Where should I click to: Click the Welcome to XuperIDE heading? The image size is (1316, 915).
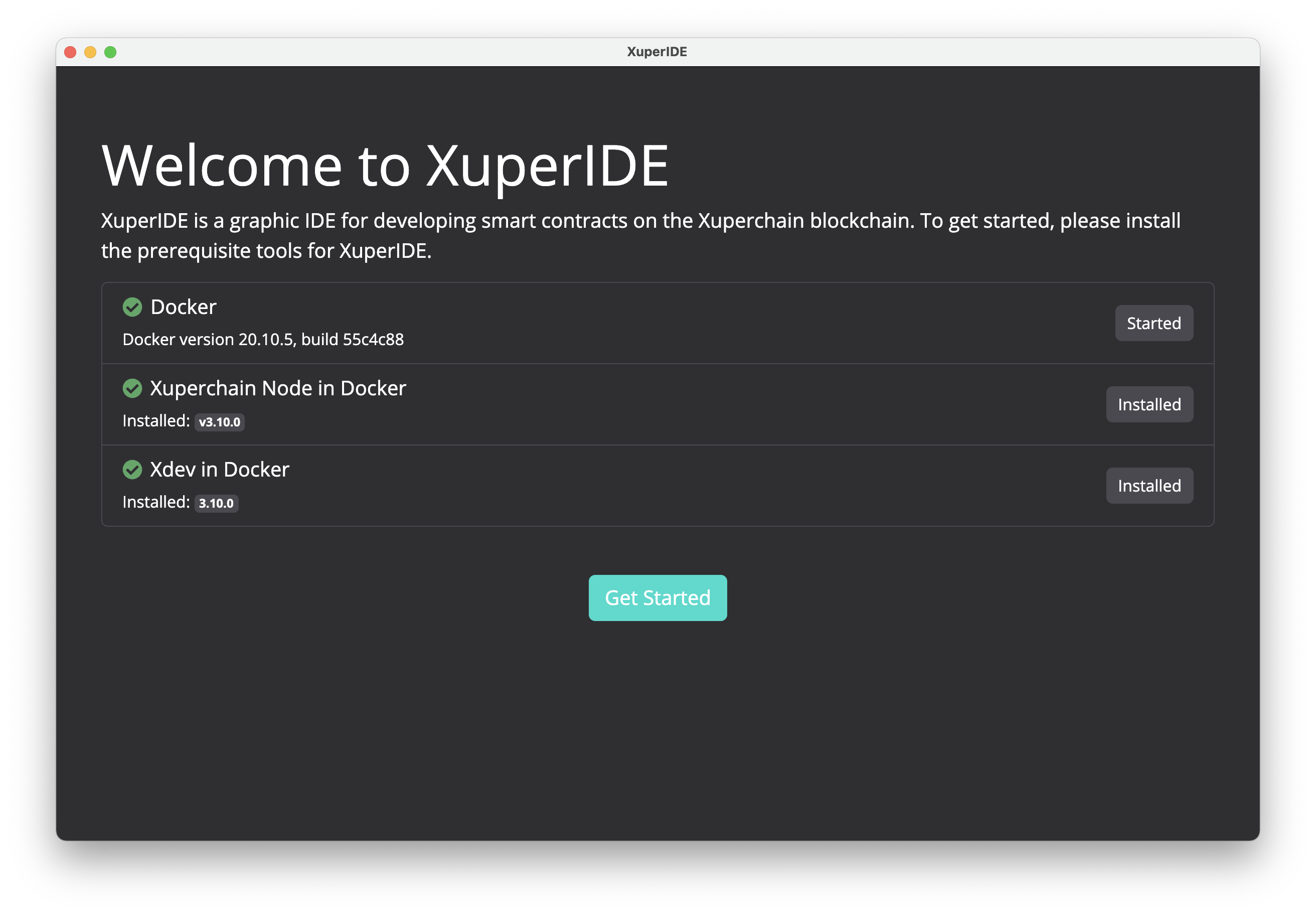coord(385,166)
